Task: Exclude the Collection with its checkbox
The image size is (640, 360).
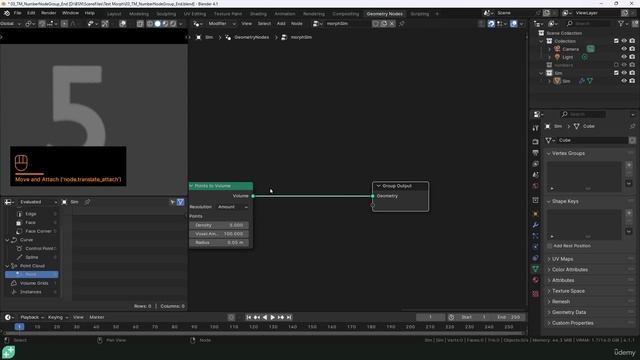Action: point(616,41)
